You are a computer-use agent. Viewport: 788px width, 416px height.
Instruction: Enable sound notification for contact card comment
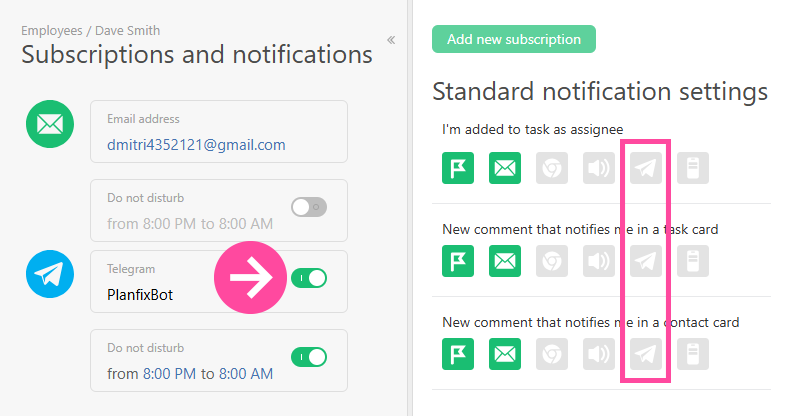point(599,354)
